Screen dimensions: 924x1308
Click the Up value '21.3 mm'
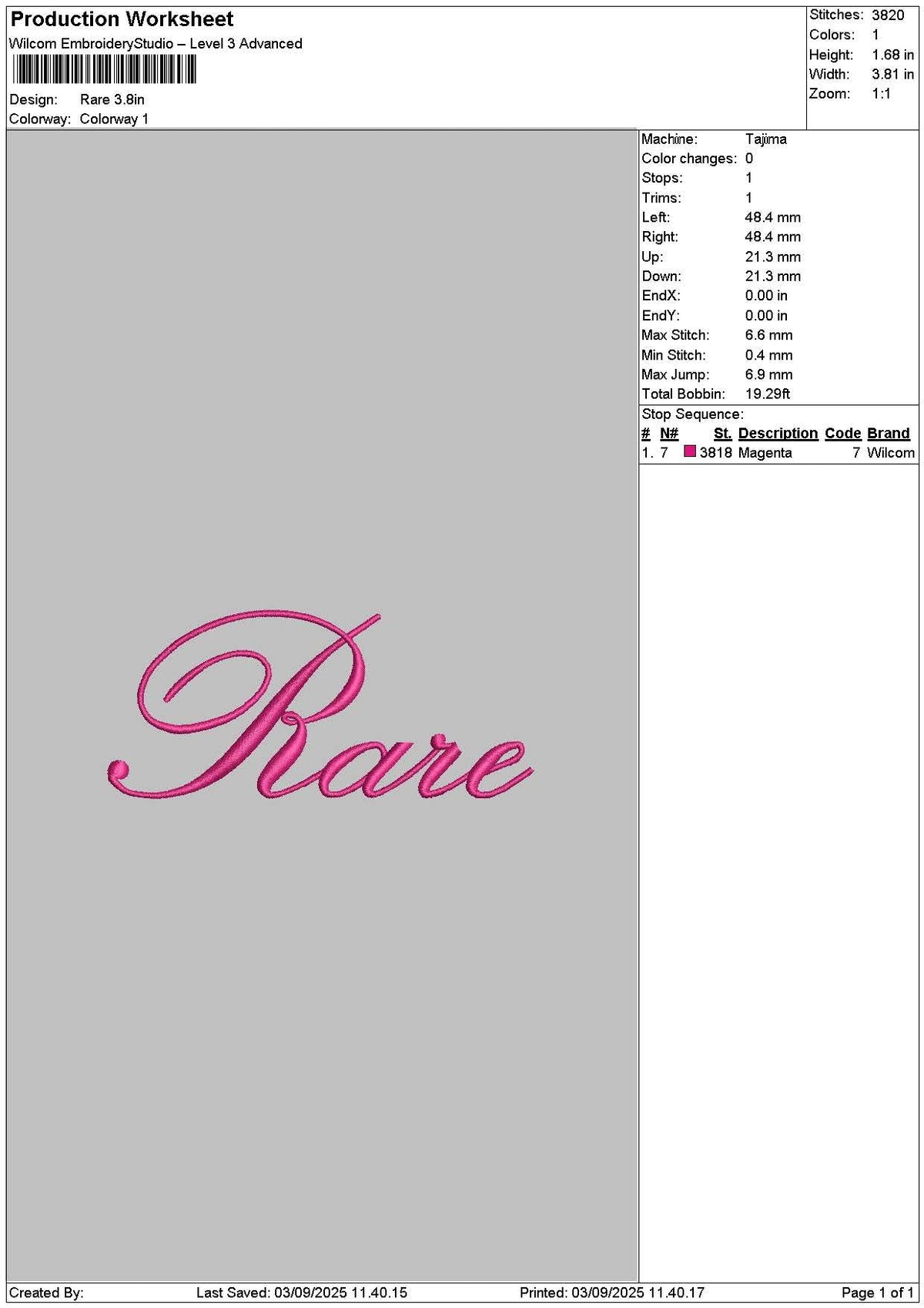(x=773, y=257)
